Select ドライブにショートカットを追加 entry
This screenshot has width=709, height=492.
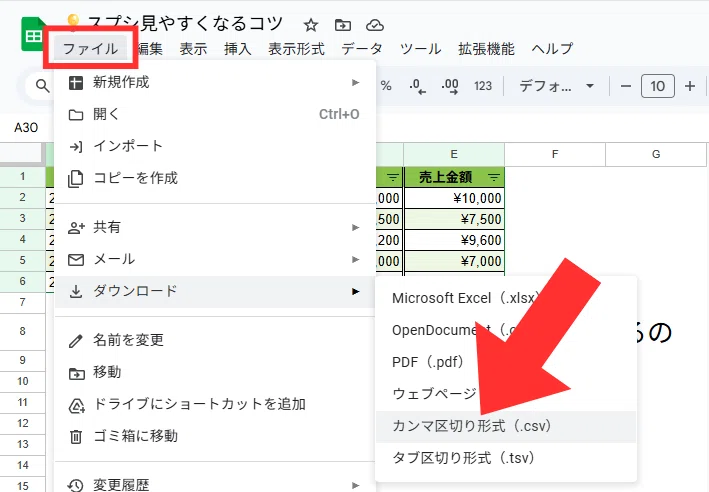click(215, 404)
